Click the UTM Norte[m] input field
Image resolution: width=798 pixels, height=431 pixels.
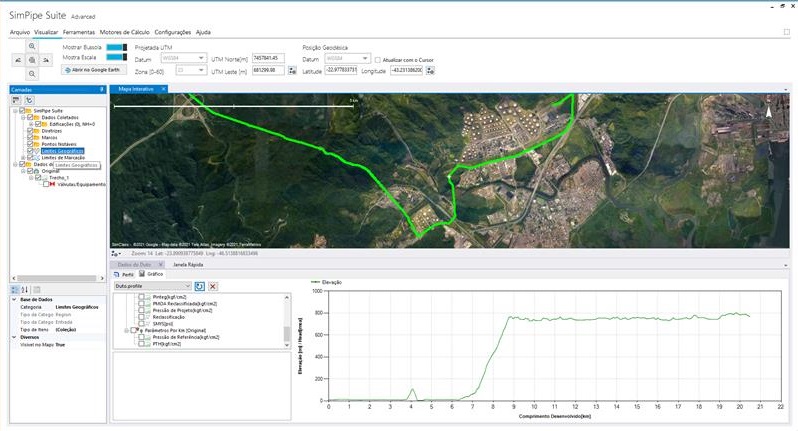(268, 58)
